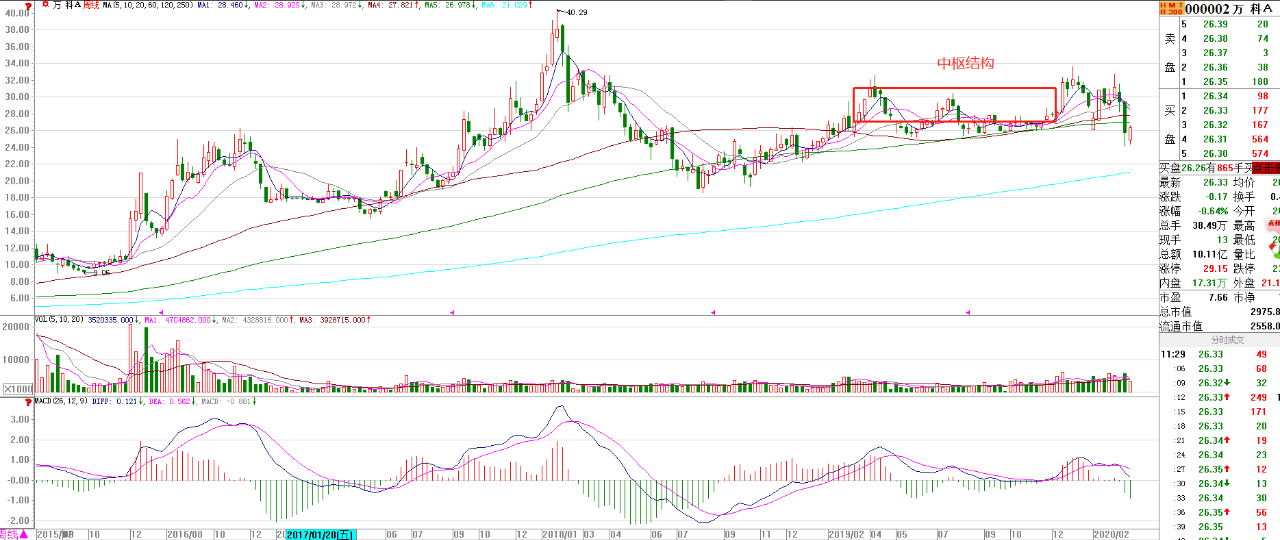1280x540 pixels.
Task: Click the 中枢结构 red rectangle annotation
Action: click(954, 104)
